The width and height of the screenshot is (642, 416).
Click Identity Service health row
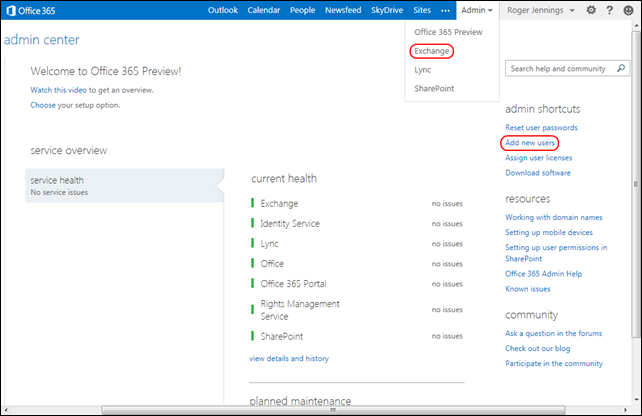(357, 224)
